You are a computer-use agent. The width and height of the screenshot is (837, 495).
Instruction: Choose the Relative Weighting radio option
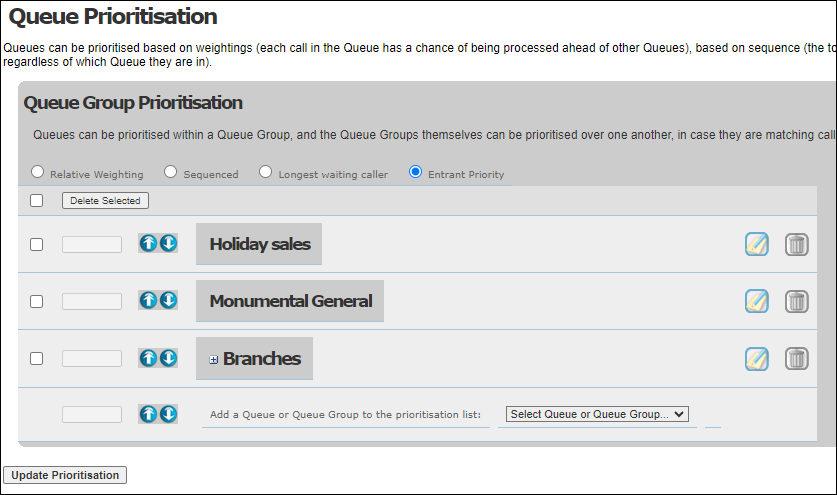tap(37, 172)
